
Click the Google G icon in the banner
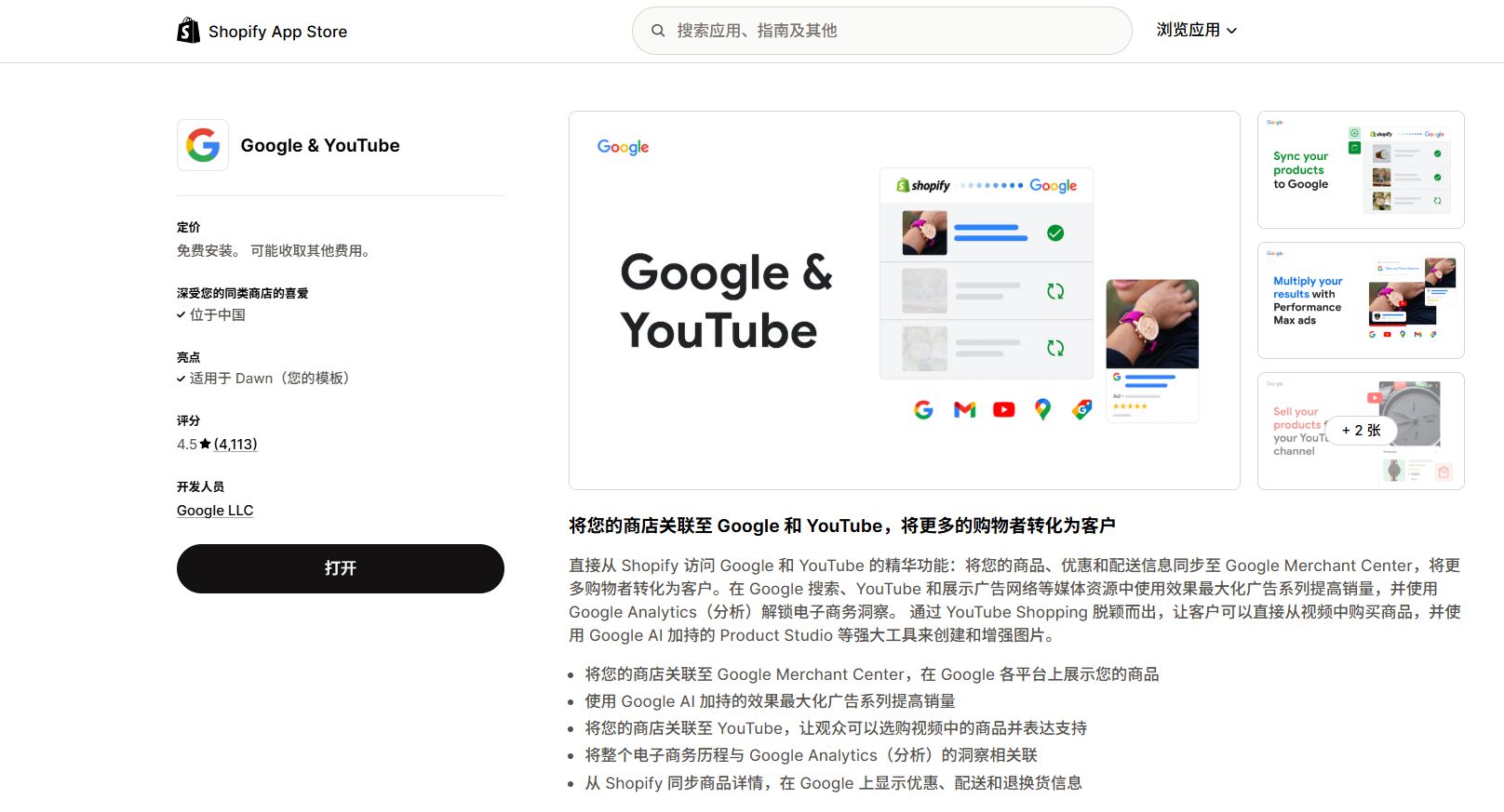923,409
